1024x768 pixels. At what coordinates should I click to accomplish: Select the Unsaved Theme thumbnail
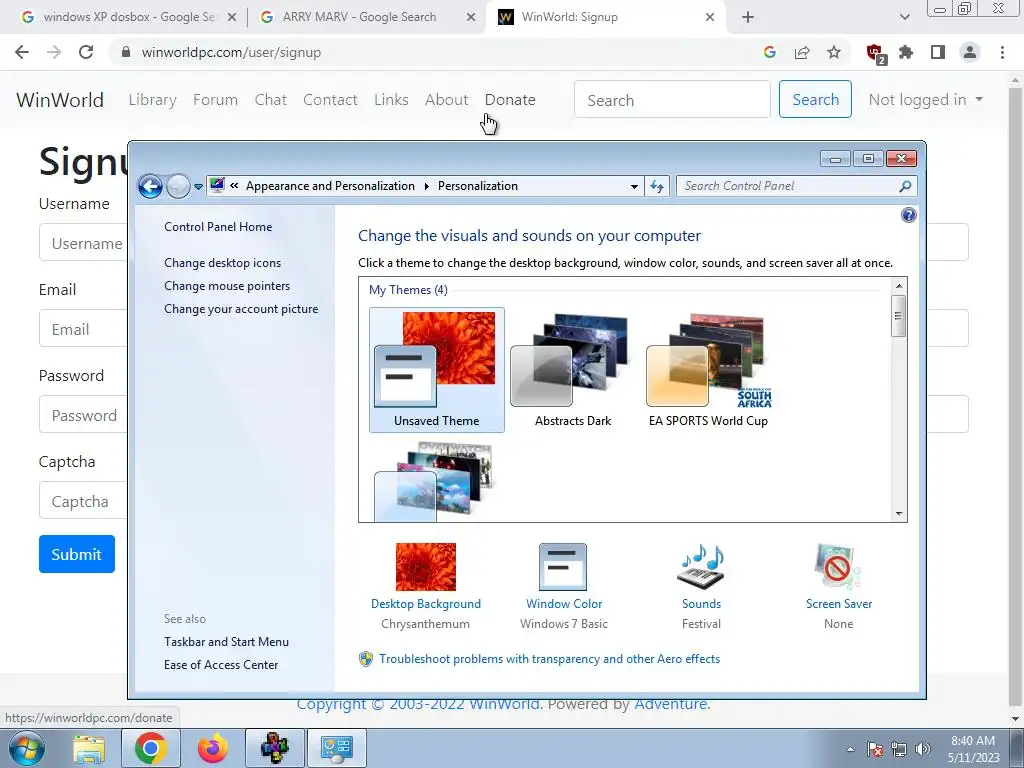437,370
